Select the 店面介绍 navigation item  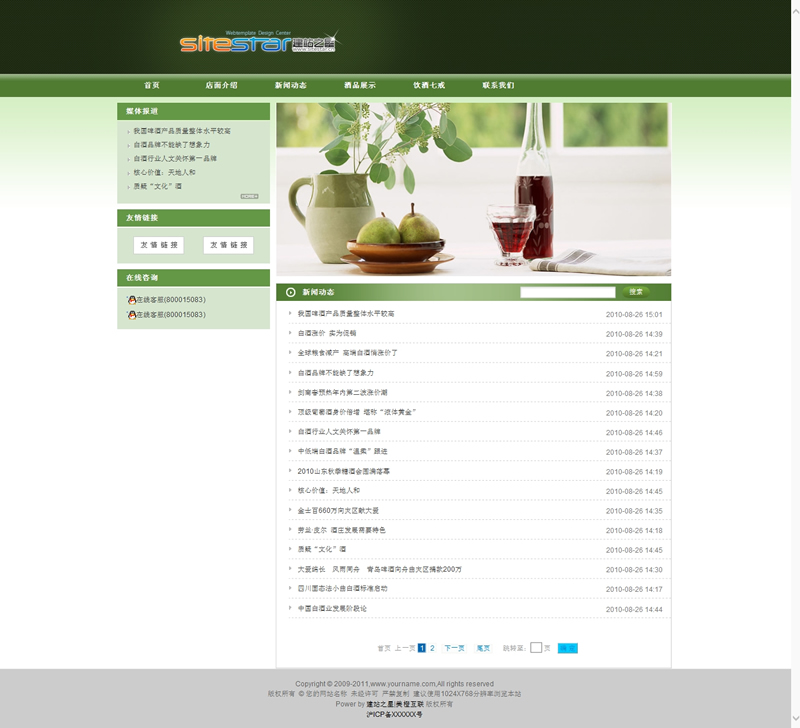click(221, 86)
